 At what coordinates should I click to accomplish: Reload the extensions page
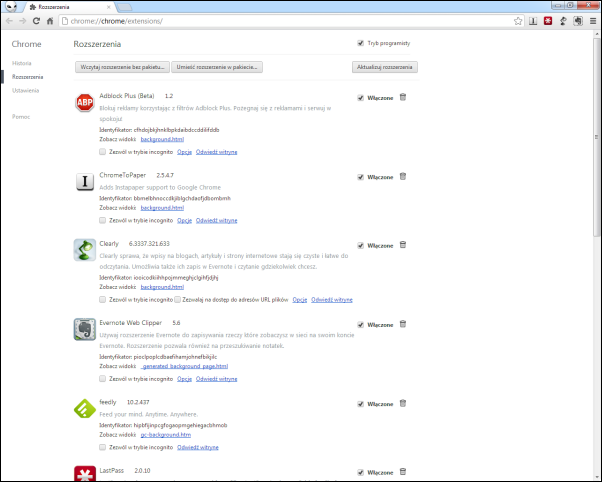coord(36,21)
